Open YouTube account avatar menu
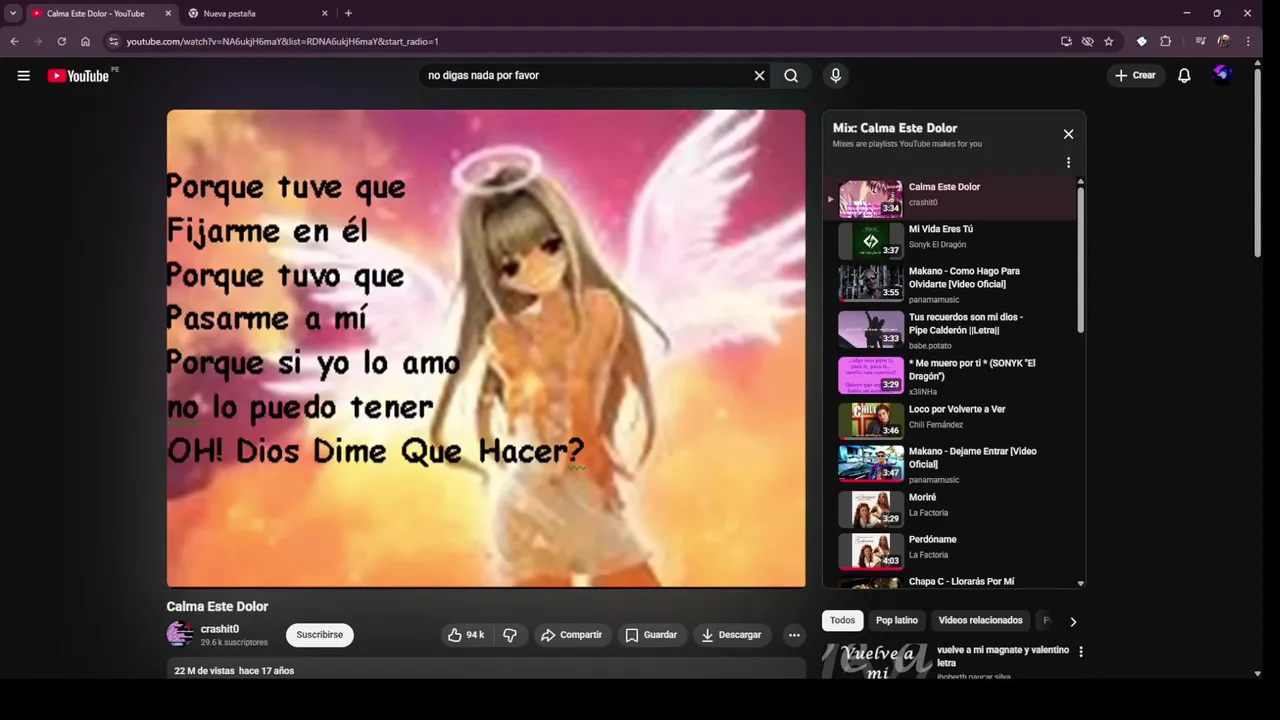1280x720 pixels. [x=1221, y=75]
